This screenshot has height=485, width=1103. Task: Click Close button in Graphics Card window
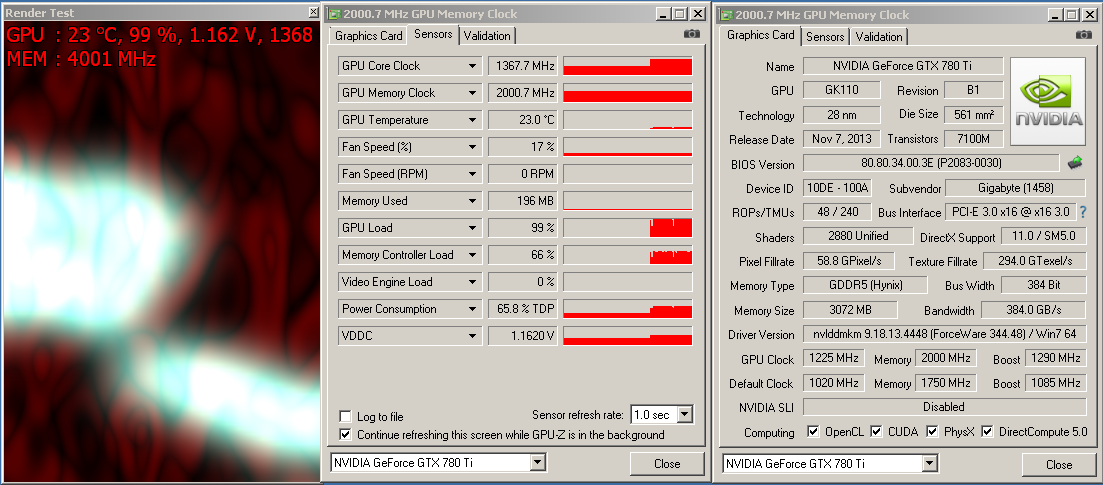click(x=1059, y=465)
